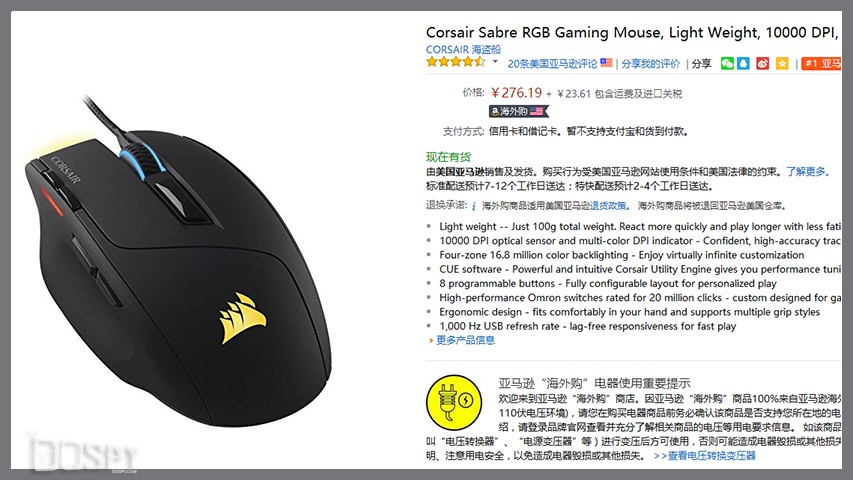
Task: Open 查看电压转换变压器 voltage converter link
Action: [705, 456]
